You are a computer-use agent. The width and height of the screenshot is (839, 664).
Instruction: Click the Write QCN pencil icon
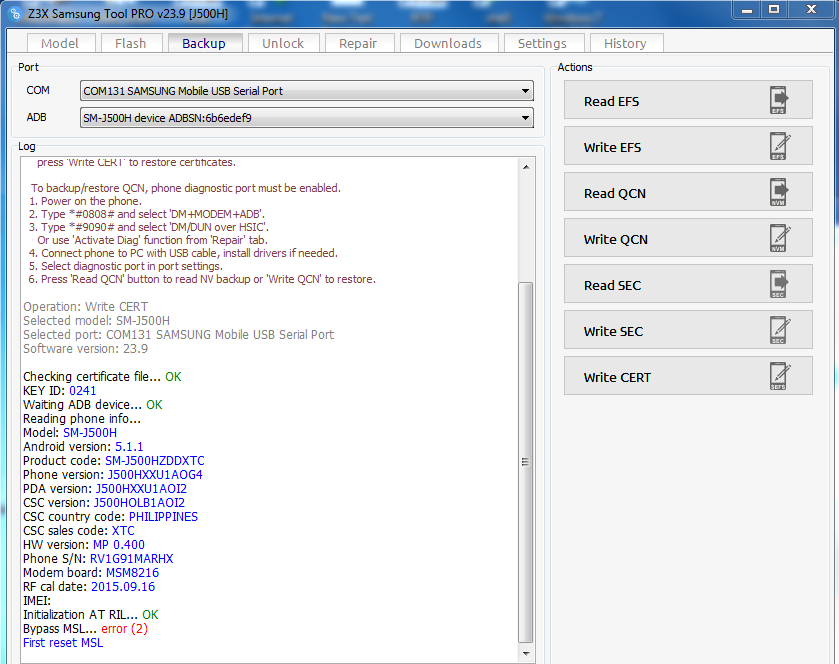point(780,238)
